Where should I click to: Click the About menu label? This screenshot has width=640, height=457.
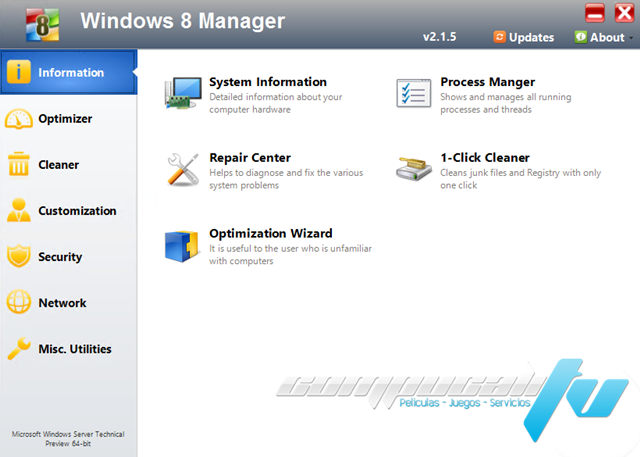[607, 38]
